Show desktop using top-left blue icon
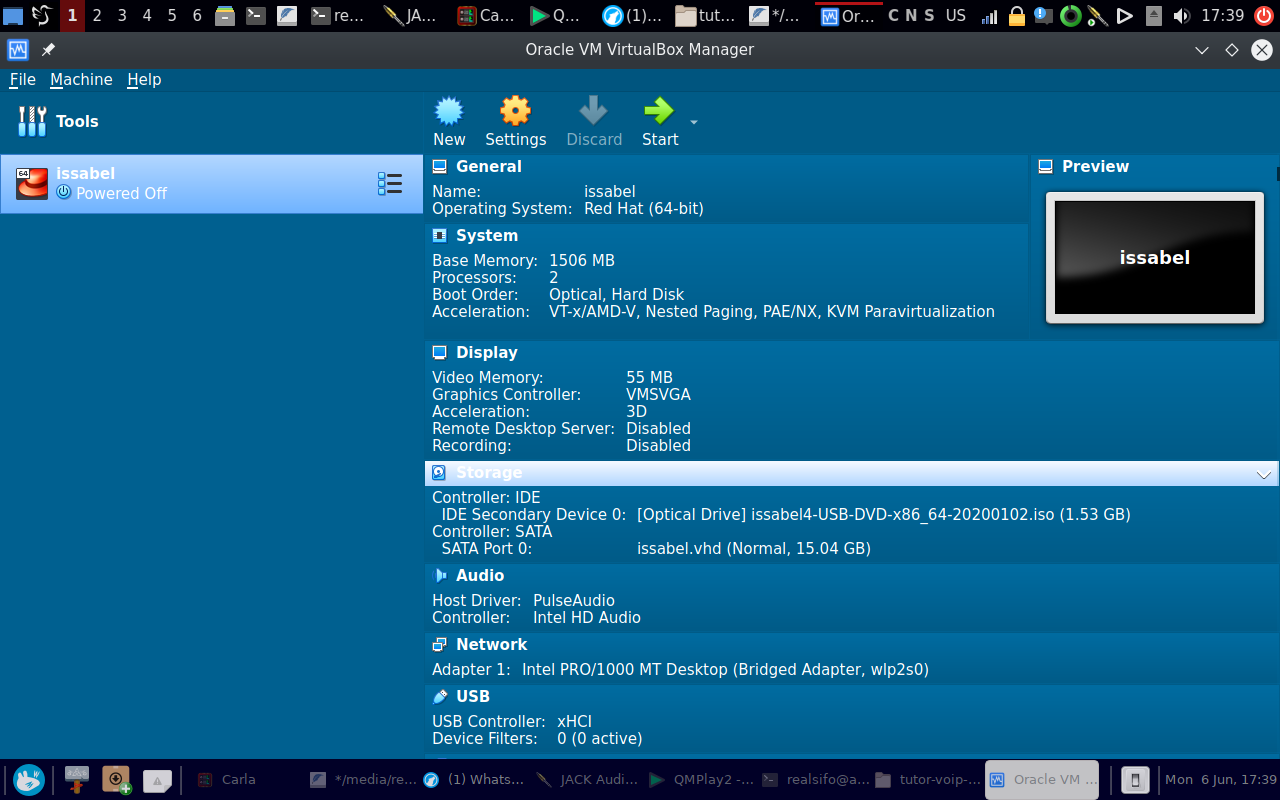The width and height of the screenshot is (1280, 800). 13,16
